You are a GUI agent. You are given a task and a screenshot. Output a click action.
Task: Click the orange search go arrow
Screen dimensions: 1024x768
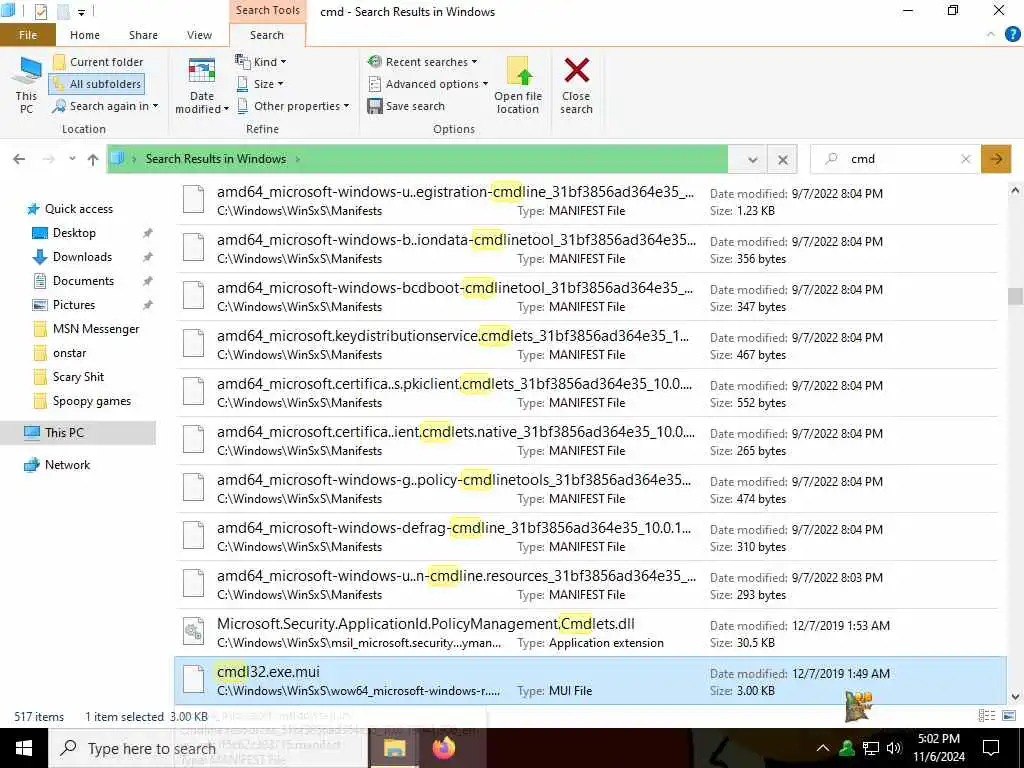pos(996,159)
